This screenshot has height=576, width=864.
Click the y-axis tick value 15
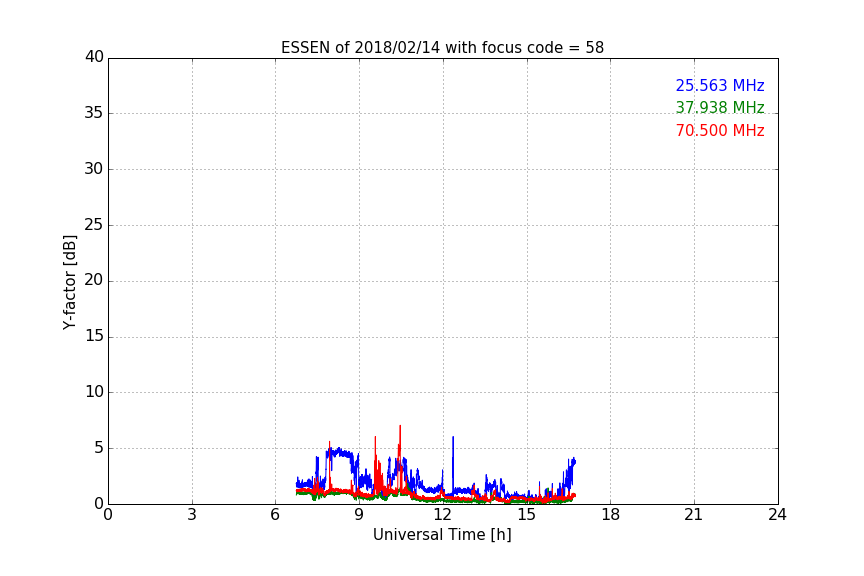[x=94, y=336]
